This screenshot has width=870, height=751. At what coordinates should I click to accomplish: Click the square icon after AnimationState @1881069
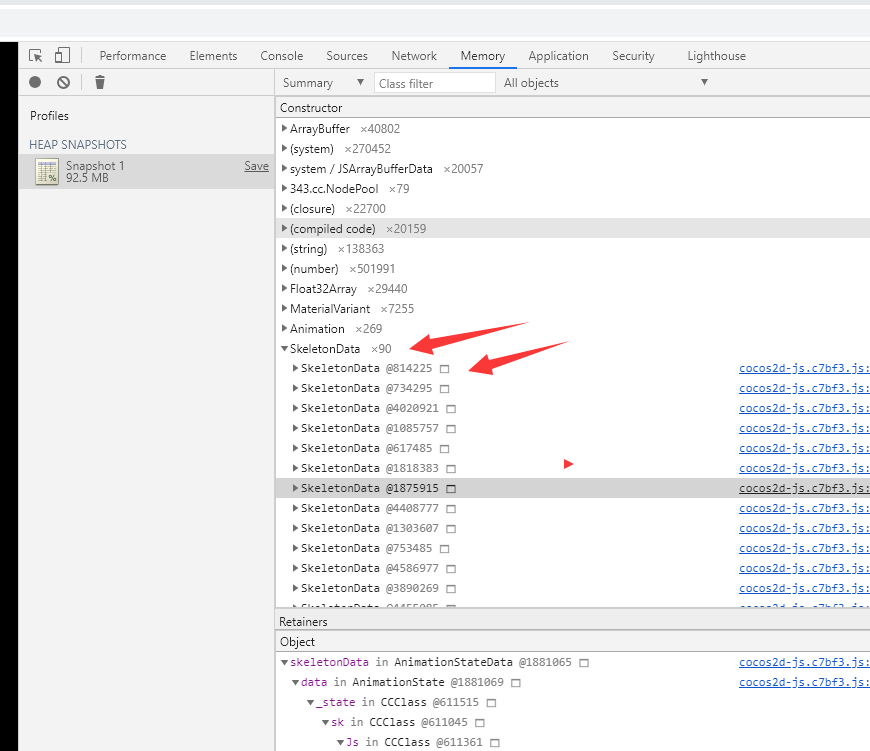coord(516,683)
